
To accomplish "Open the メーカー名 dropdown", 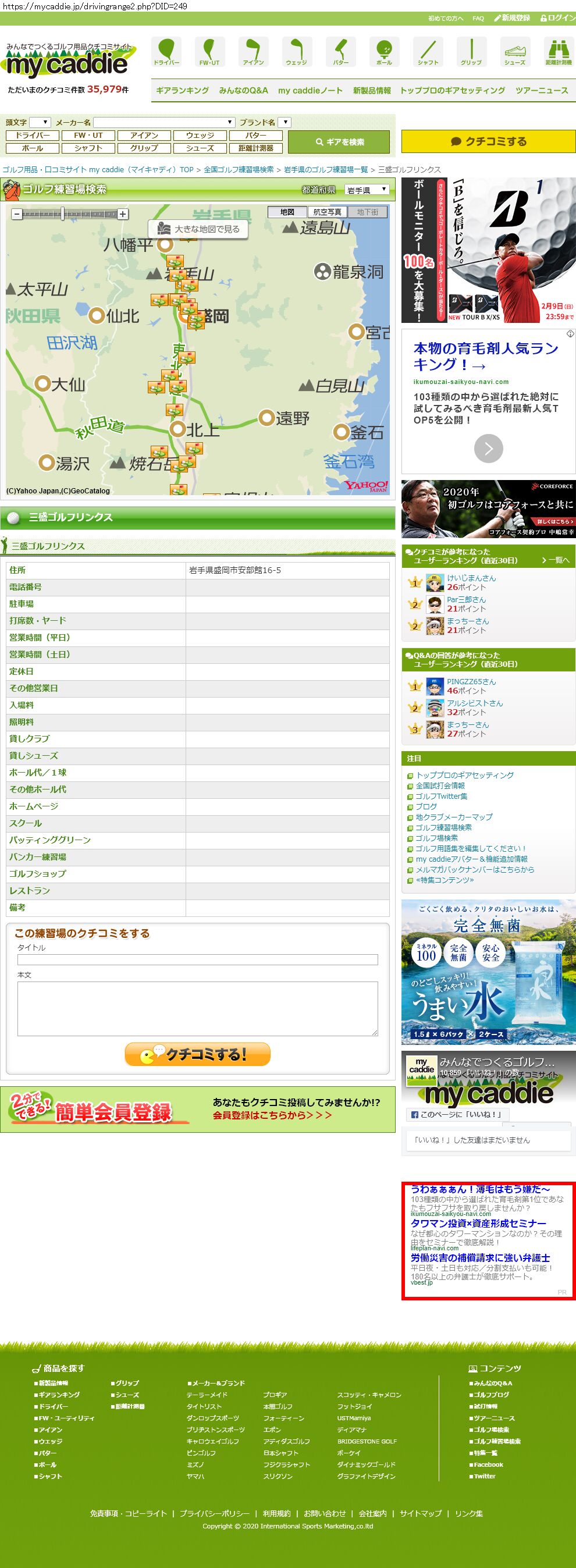I will point(164,122).
